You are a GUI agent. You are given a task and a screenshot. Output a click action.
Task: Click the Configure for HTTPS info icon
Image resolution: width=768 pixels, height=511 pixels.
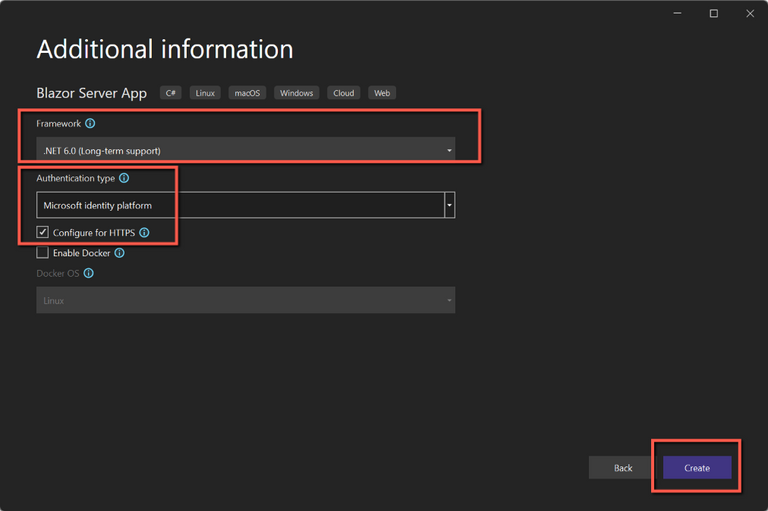tap(144, 232)
